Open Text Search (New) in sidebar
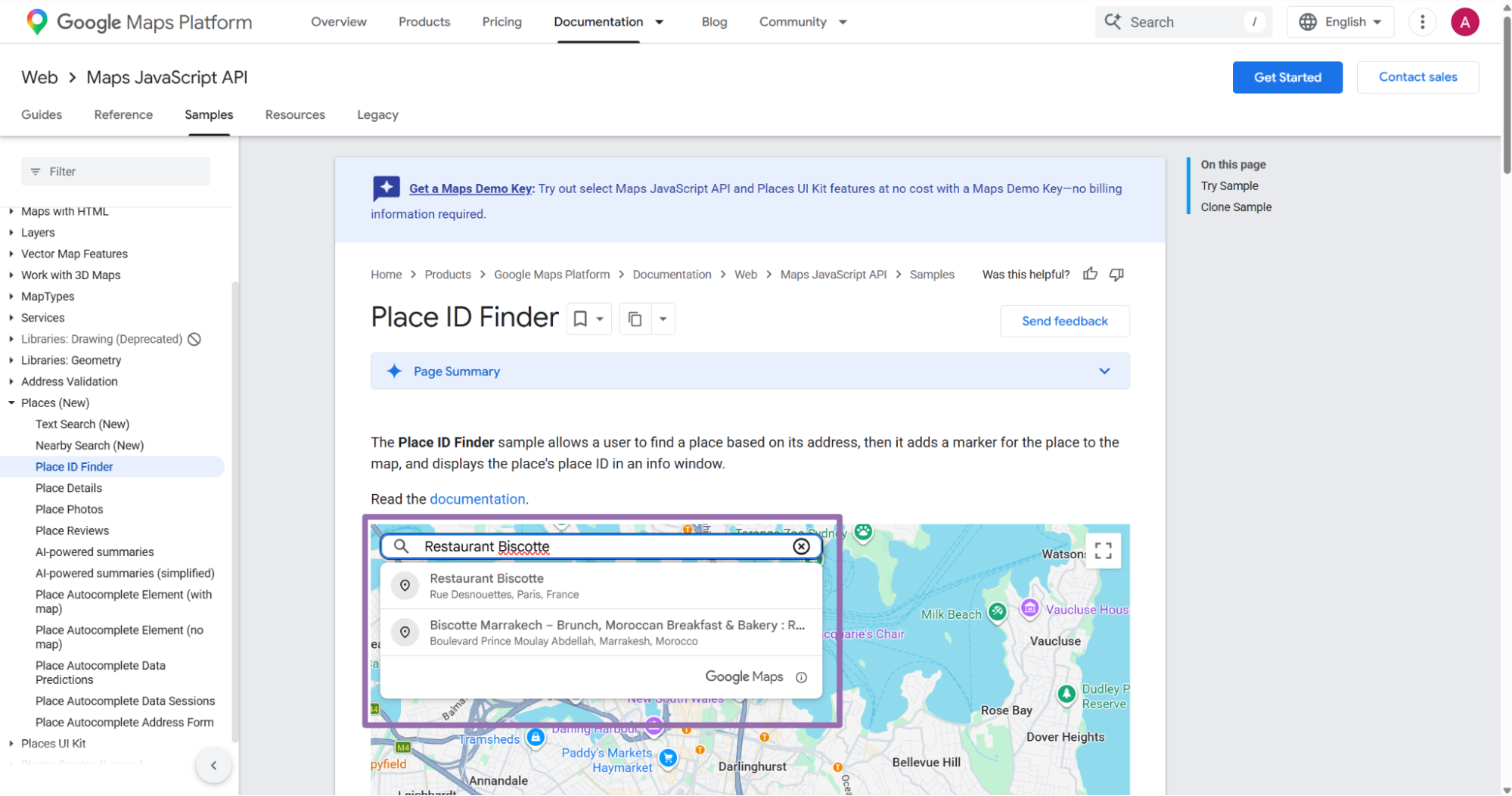The width and height of the screenshot is (1512, 796). (82, 424)
